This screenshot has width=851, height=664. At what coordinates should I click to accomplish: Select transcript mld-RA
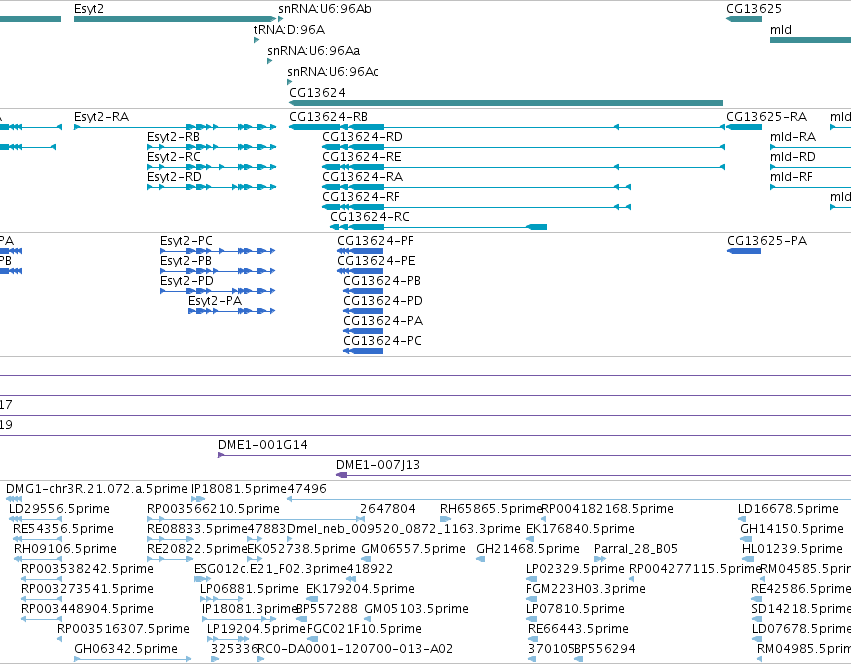click(x=793, y=137)
